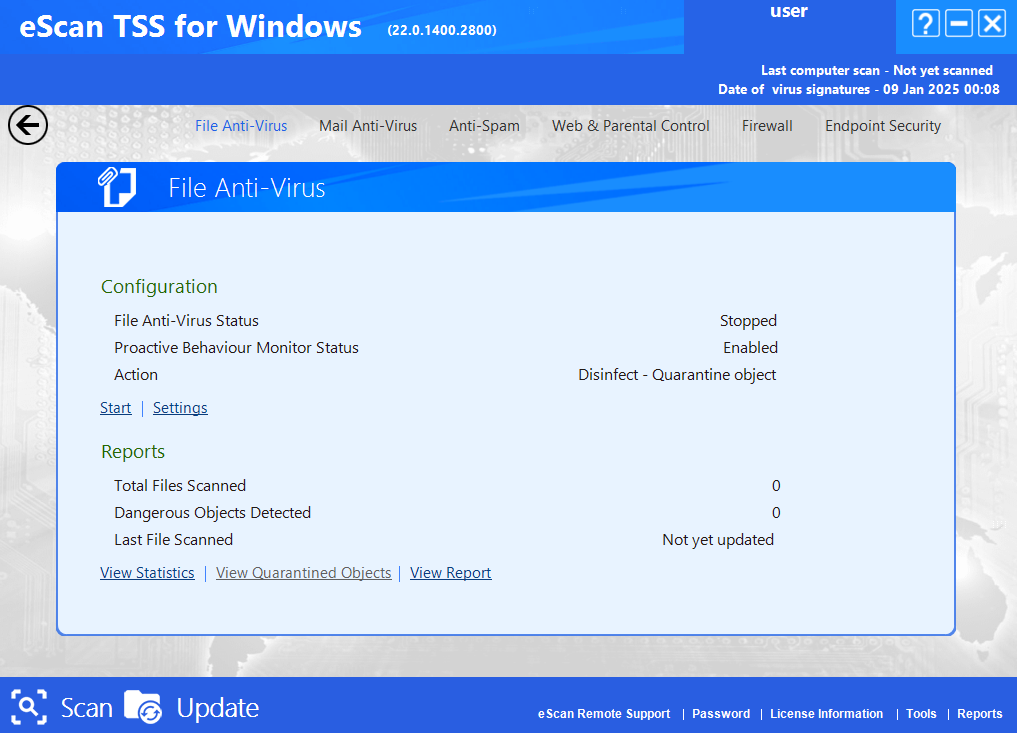Viewport: 1017px width, 733px height.
Task: Click the 'eScan TSS for Windows' title
Action: 190,27
